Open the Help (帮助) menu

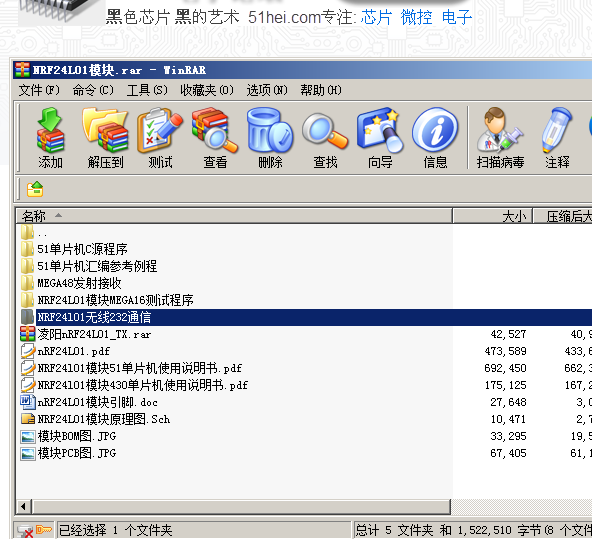click(x=321, y=90)
